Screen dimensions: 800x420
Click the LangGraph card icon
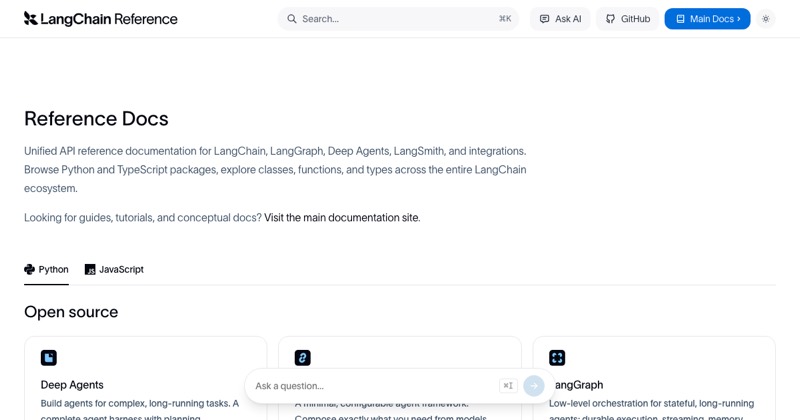557,358
